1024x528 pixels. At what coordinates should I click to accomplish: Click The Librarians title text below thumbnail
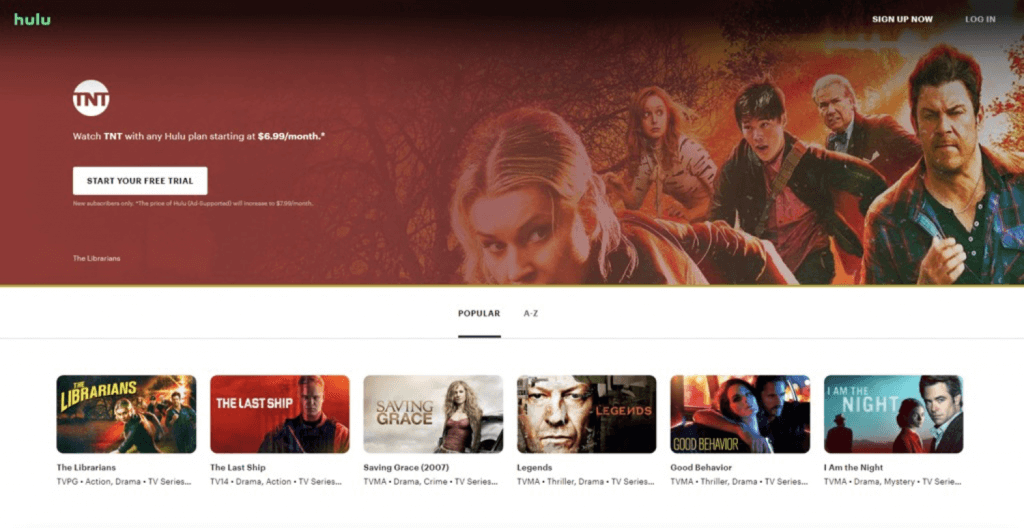(86, 467)
